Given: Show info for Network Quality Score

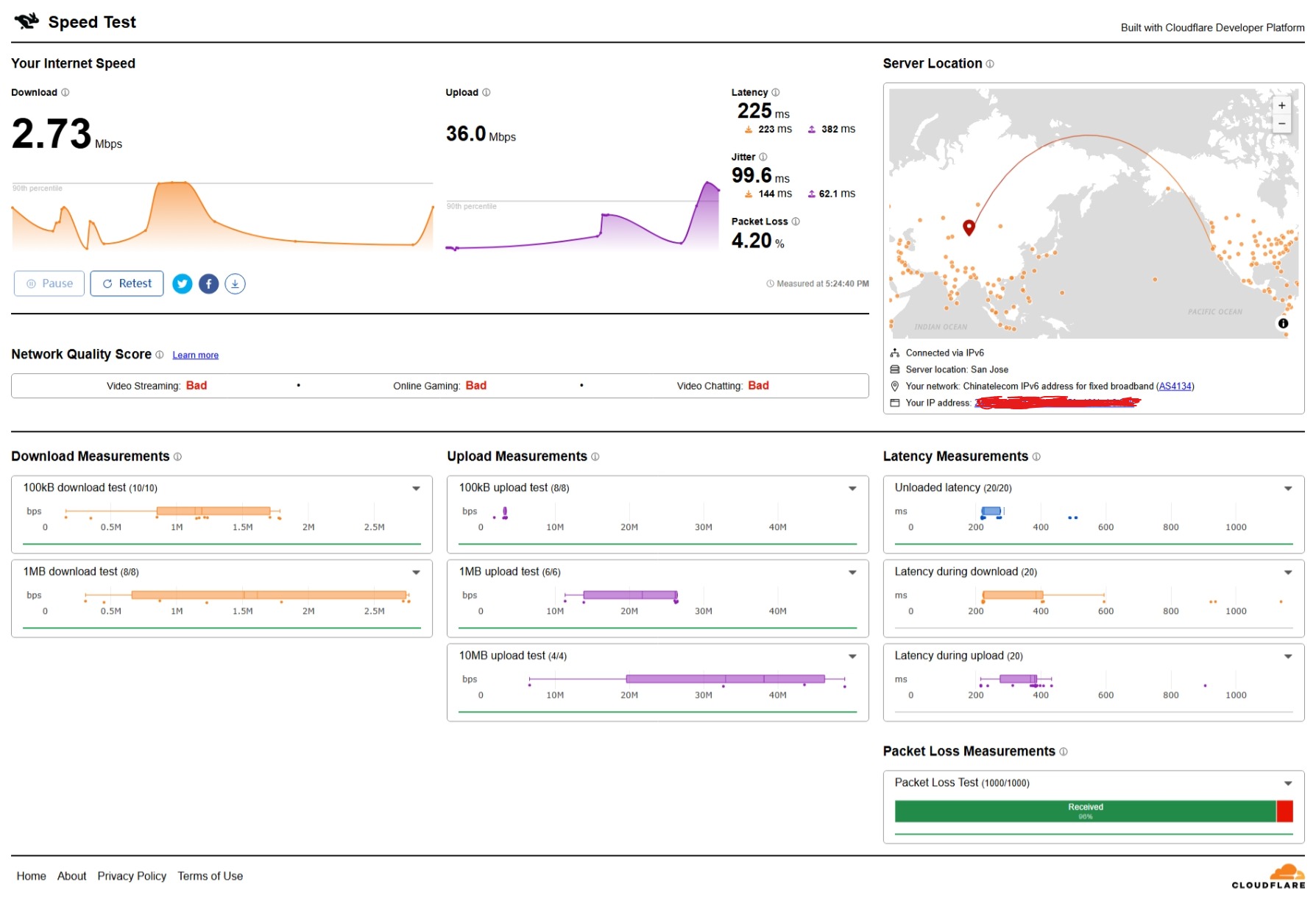Looking at the screenshot, I should [160, 355].
